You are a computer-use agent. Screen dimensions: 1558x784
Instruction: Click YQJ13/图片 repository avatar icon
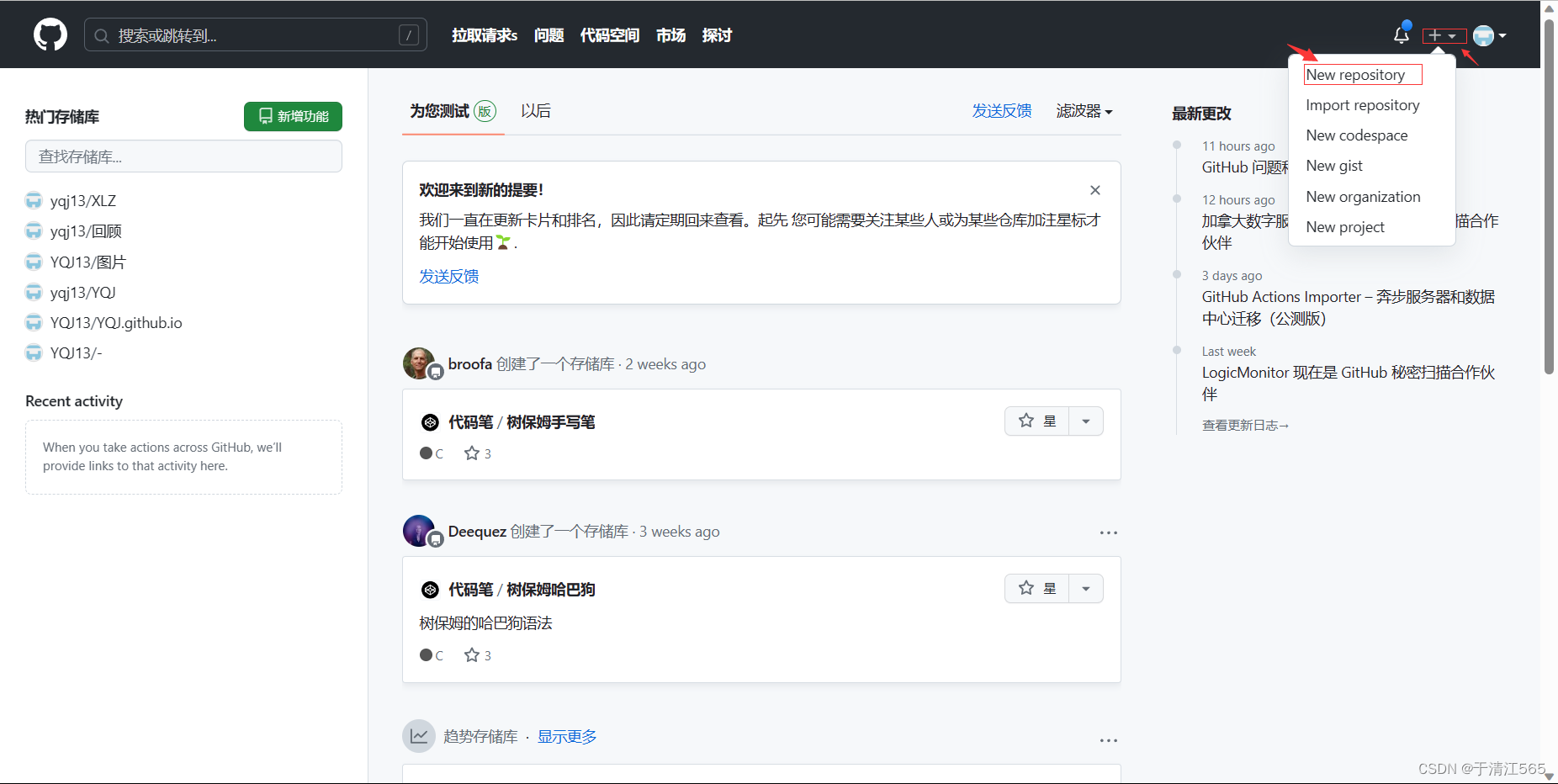34,262
